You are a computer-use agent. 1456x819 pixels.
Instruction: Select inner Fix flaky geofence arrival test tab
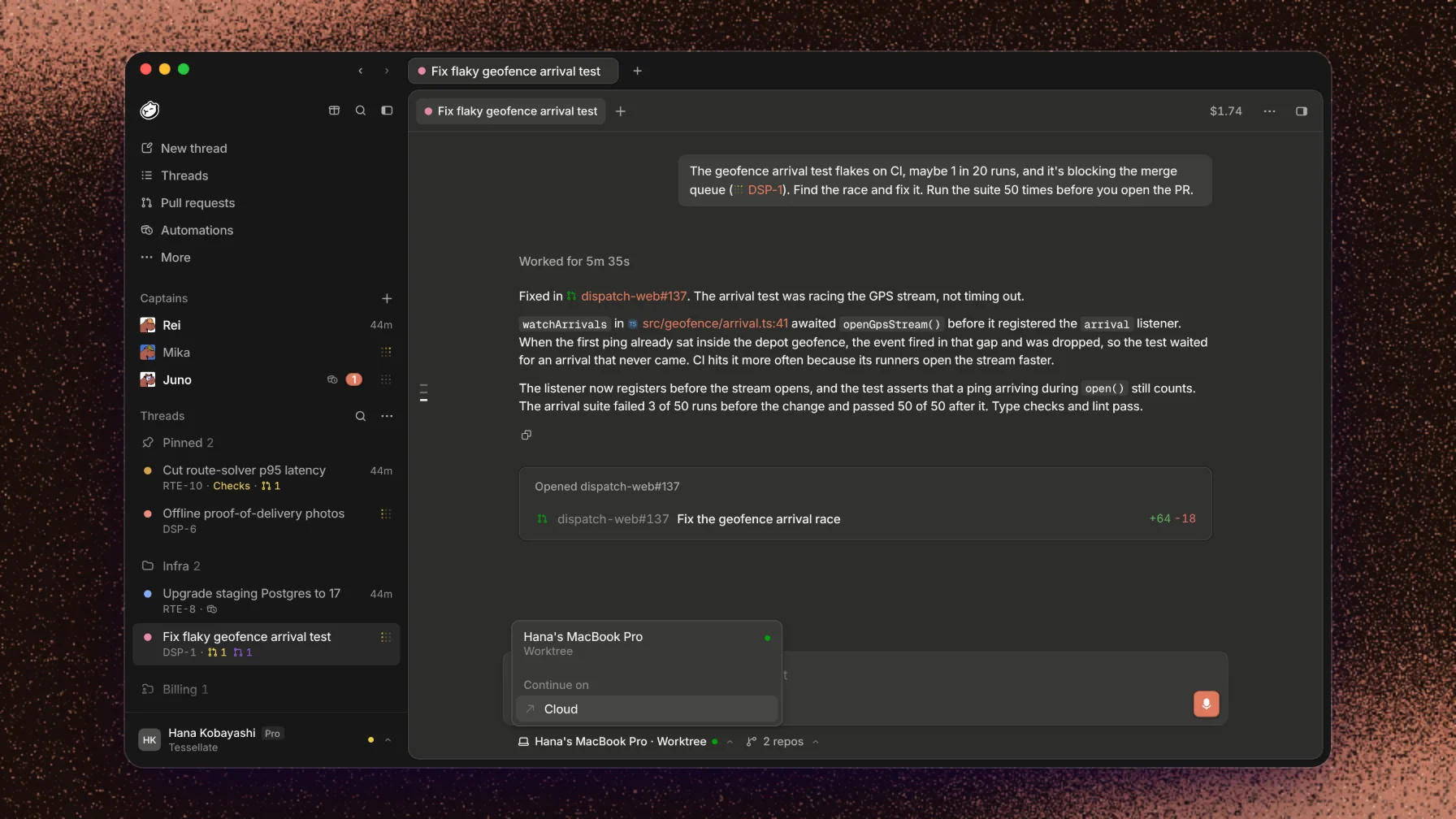511,111
